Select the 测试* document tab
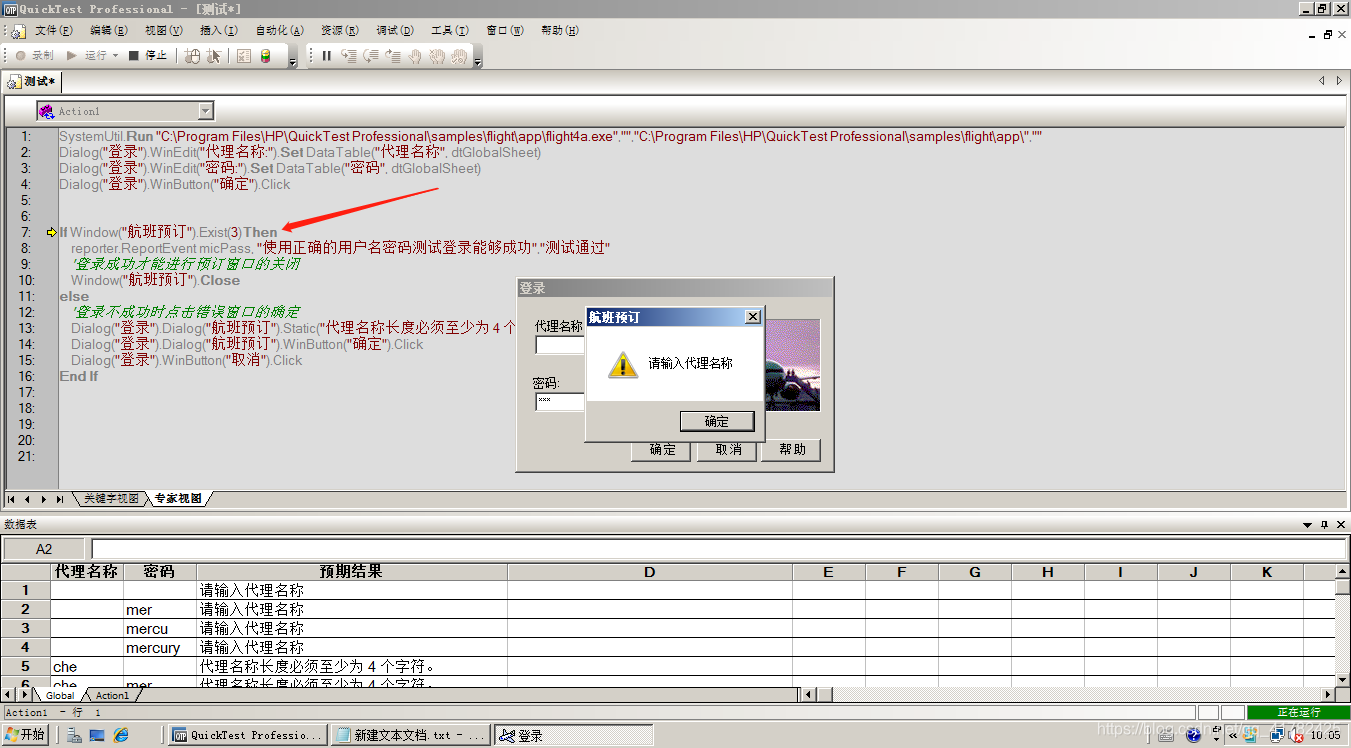Image resolution: width=1351 pixels, height=748 pixels. pyautogui.click(x=33, y=81)
